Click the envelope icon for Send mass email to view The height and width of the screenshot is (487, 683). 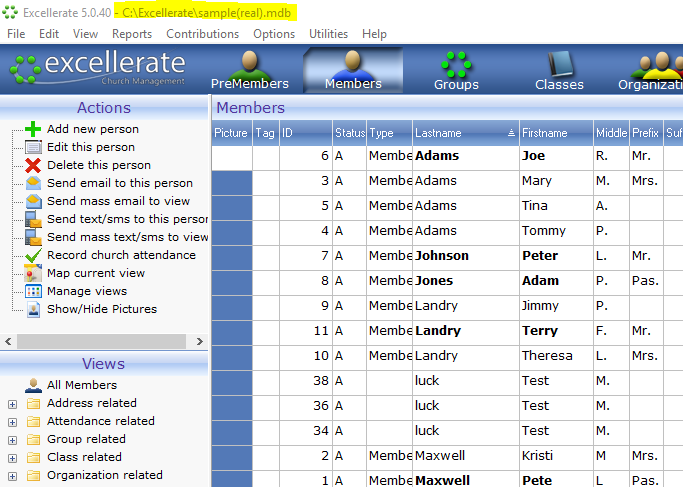(33, 201)
